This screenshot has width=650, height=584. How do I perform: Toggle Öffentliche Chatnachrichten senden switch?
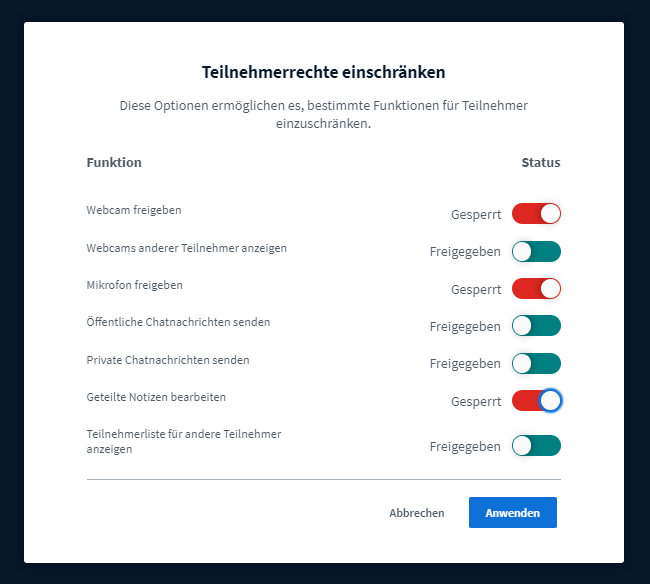click(x=536, y=326)
